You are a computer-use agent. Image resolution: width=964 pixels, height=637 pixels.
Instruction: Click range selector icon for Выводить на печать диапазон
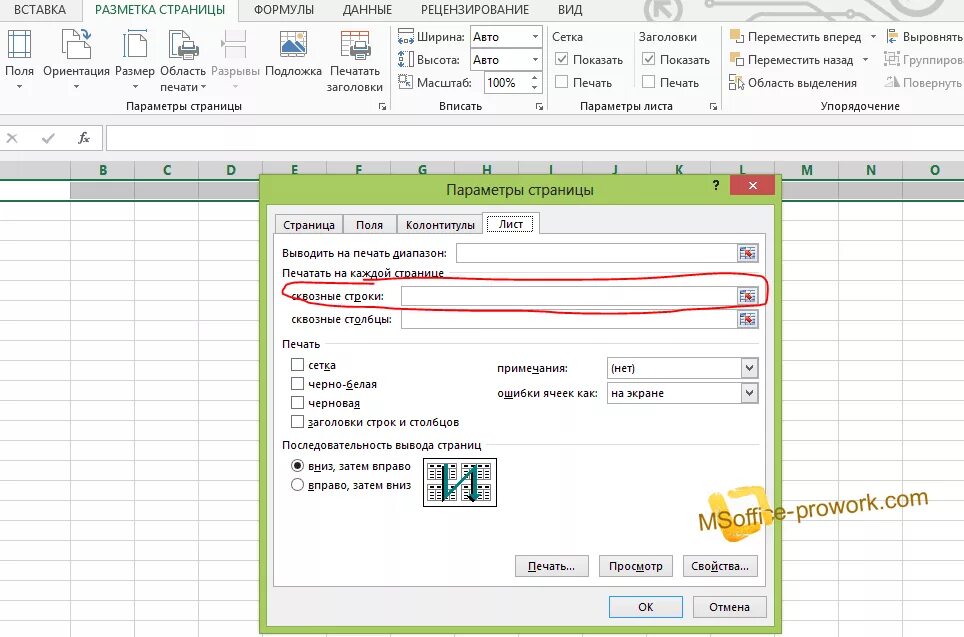748,253
